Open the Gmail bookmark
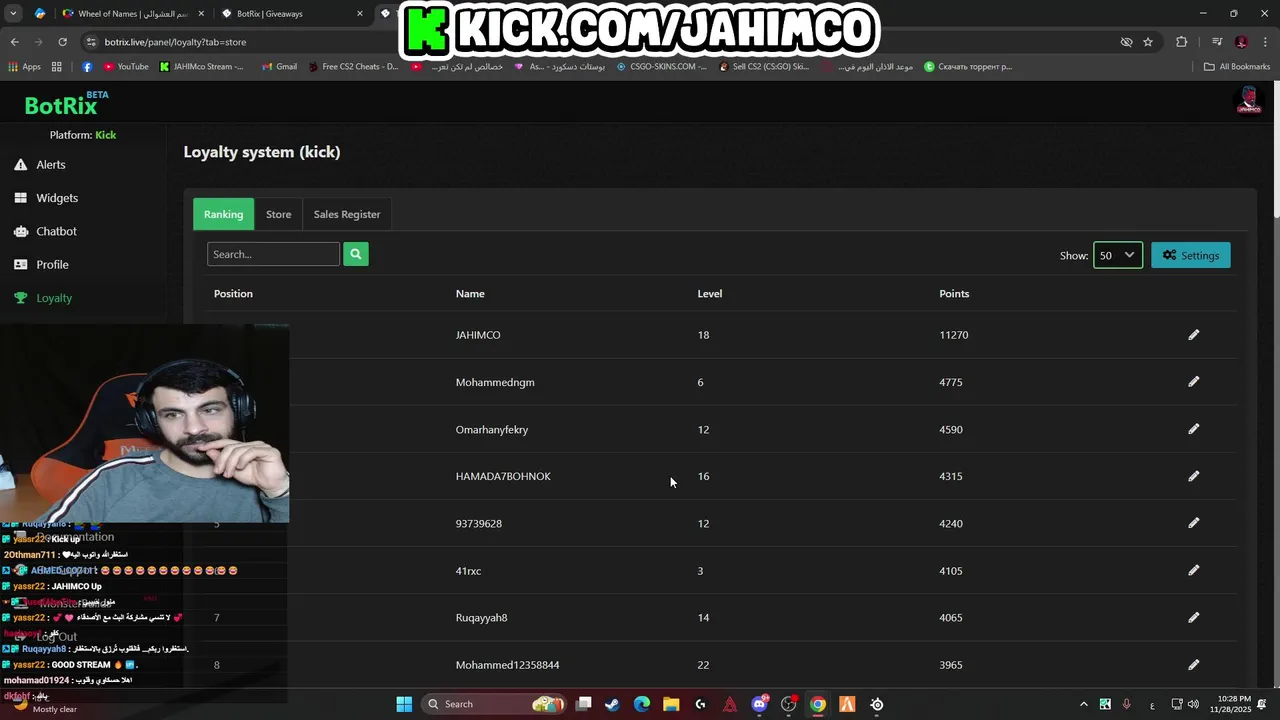The width and height of the screenshot is (1280, 720). coord(279,67)
